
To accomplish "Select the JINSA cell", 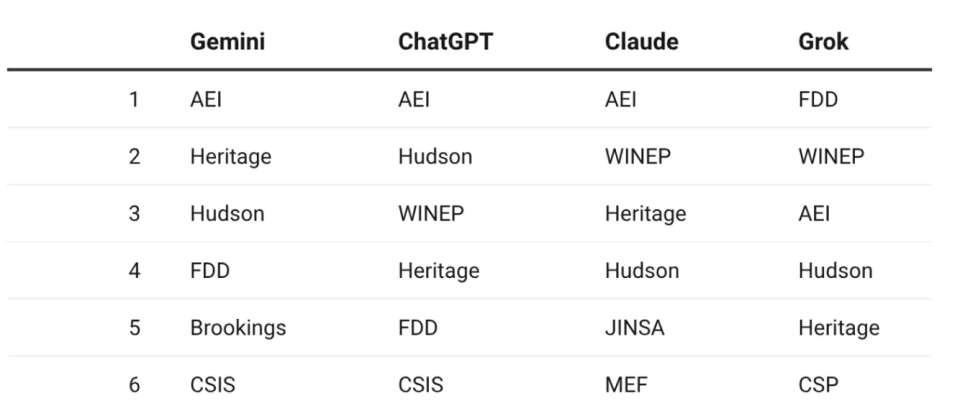I will 628,327.
